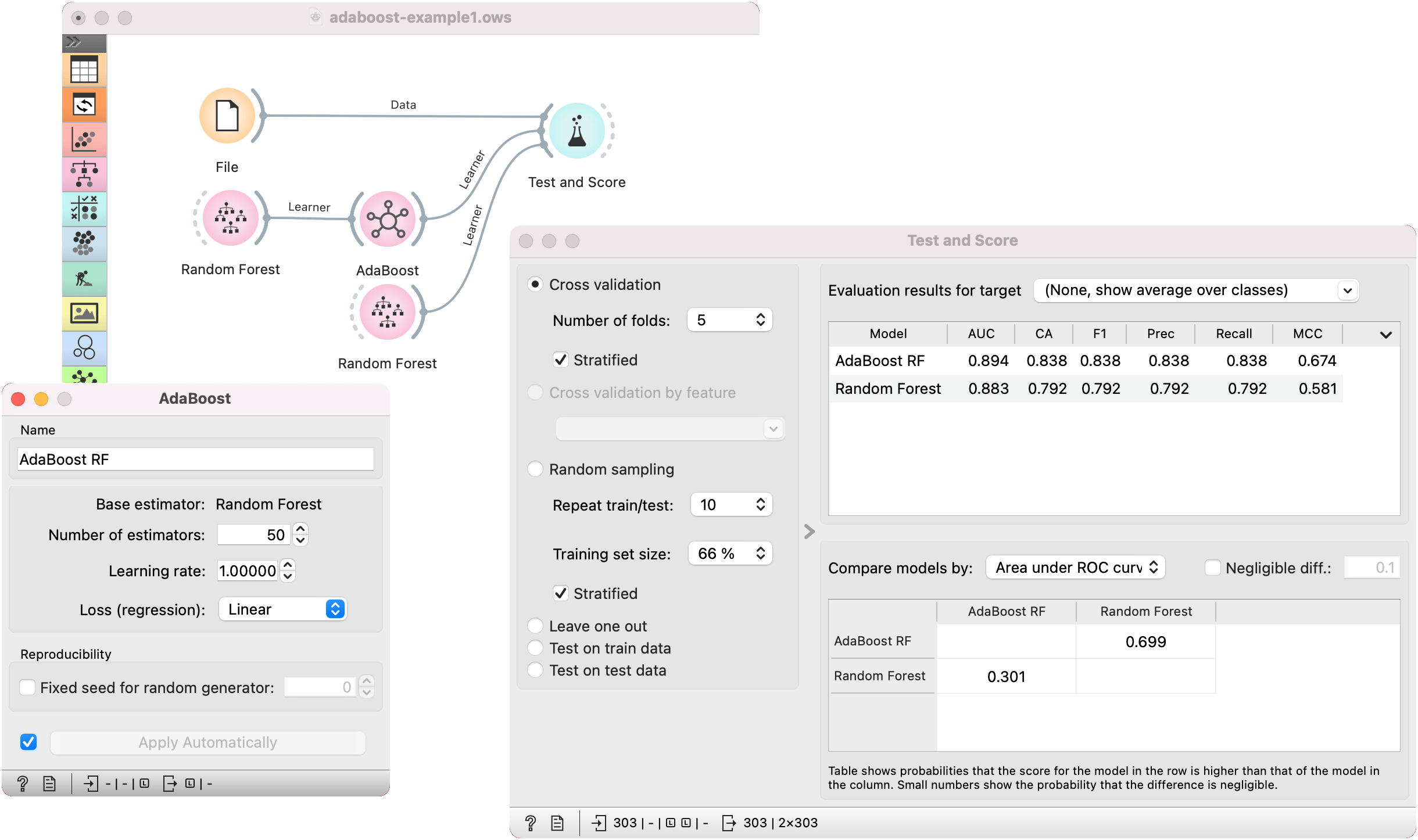The height and width of the screenshot is (840, 1418).
Task: Select the Leave one out option
Action: [x=535, y=626]
